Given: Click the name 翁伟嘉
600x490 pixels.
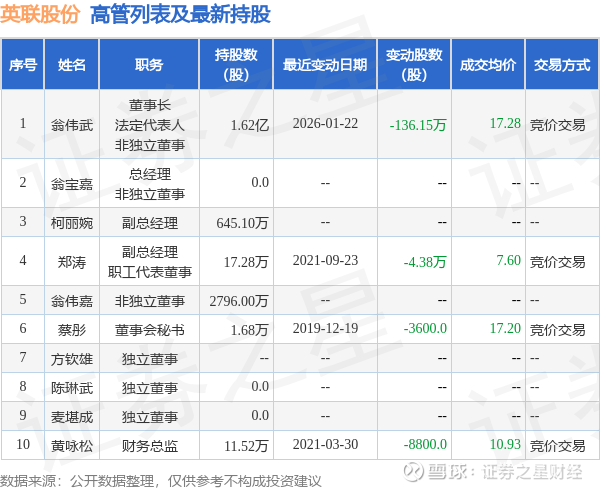Looking at the screenshot, I should tap(72, 301).
